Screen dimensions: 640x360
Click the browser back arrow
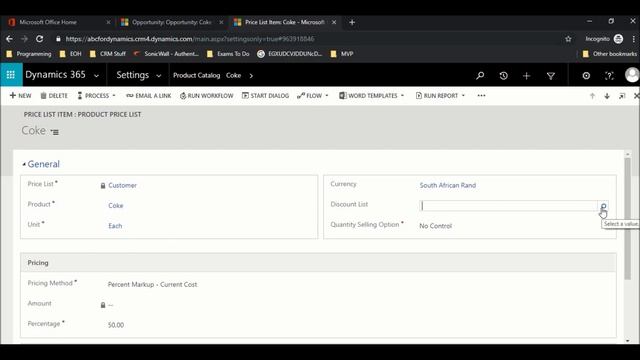(x=9, y=39)
